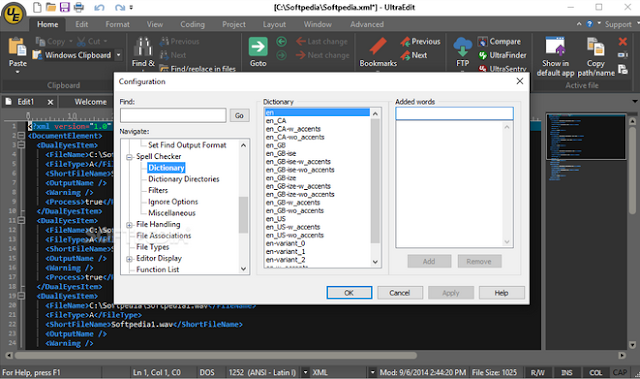Print the document with the printer icon
The height and width of the screenshot is (379, 640).
(x=79, y=7)
